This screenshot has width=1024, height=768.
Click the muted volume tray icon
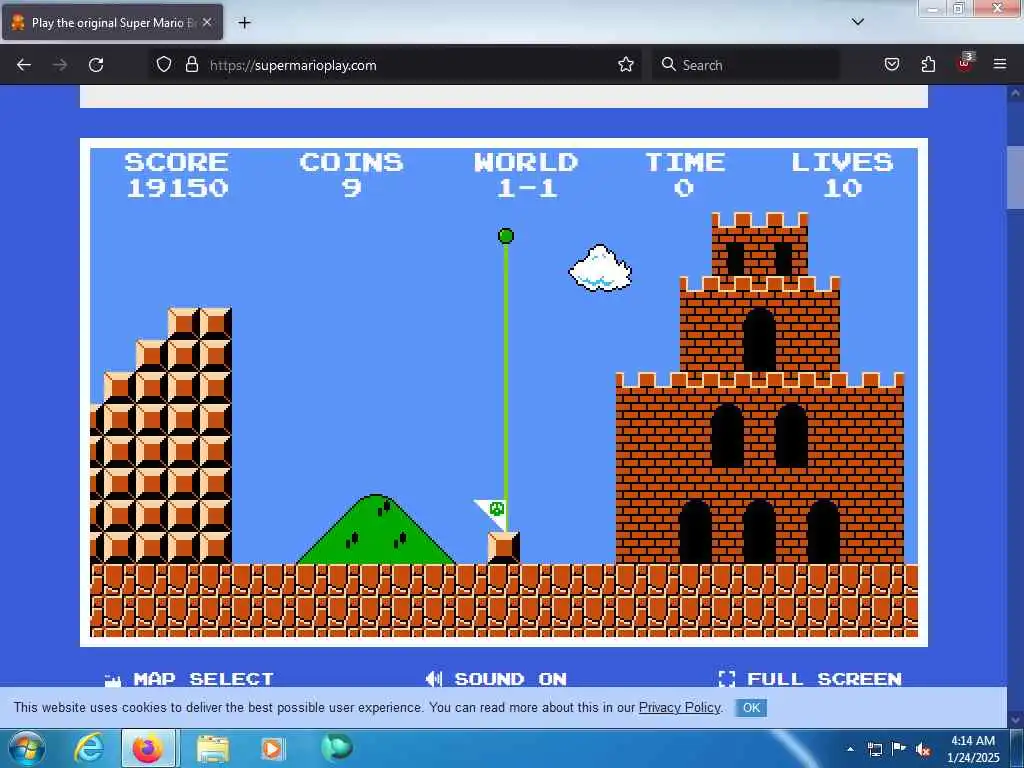click(923, 749)
